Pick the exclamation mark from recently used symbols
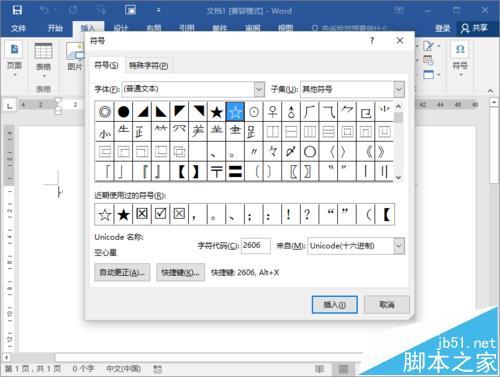This screenshot has width=500, height=377. pyautogui.click(x=289, y=214)
